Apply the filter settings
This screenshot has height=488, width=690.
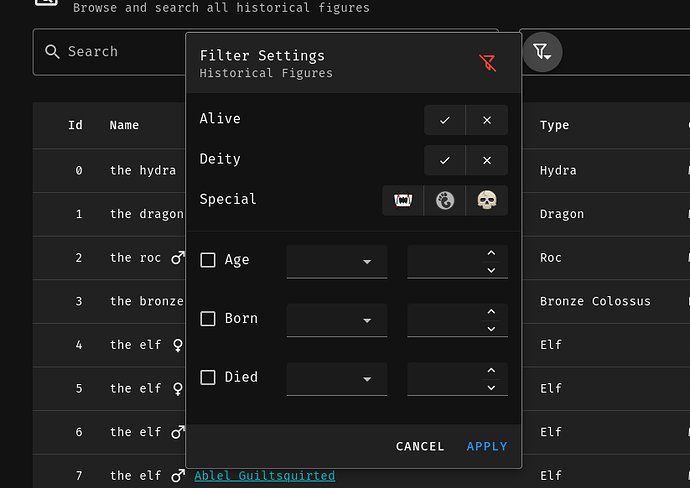(487, 446)
